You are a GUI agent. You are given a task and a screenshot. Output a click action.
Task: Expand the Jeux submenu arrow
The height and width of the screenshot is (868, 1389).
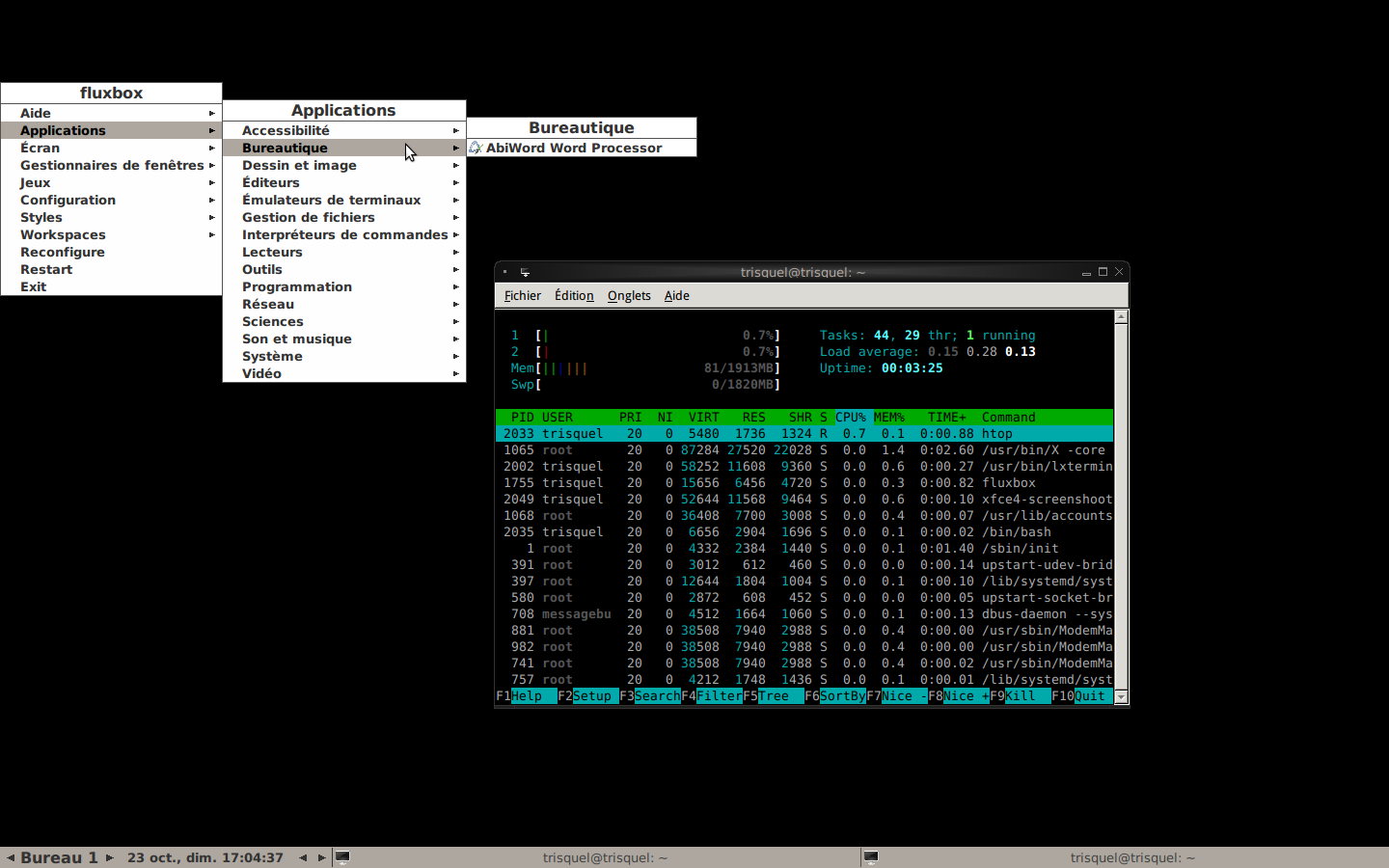(211, 182)
